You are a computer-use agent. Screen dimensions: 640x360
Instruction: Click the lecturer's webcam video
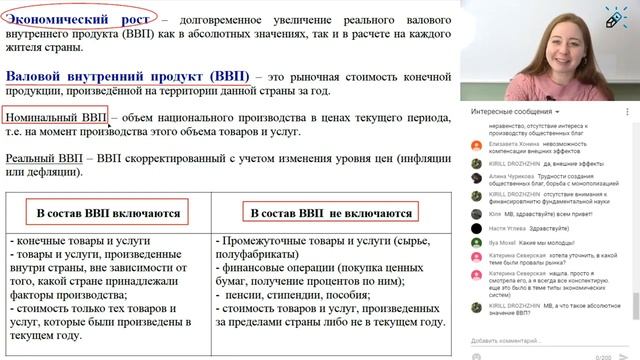550,50
